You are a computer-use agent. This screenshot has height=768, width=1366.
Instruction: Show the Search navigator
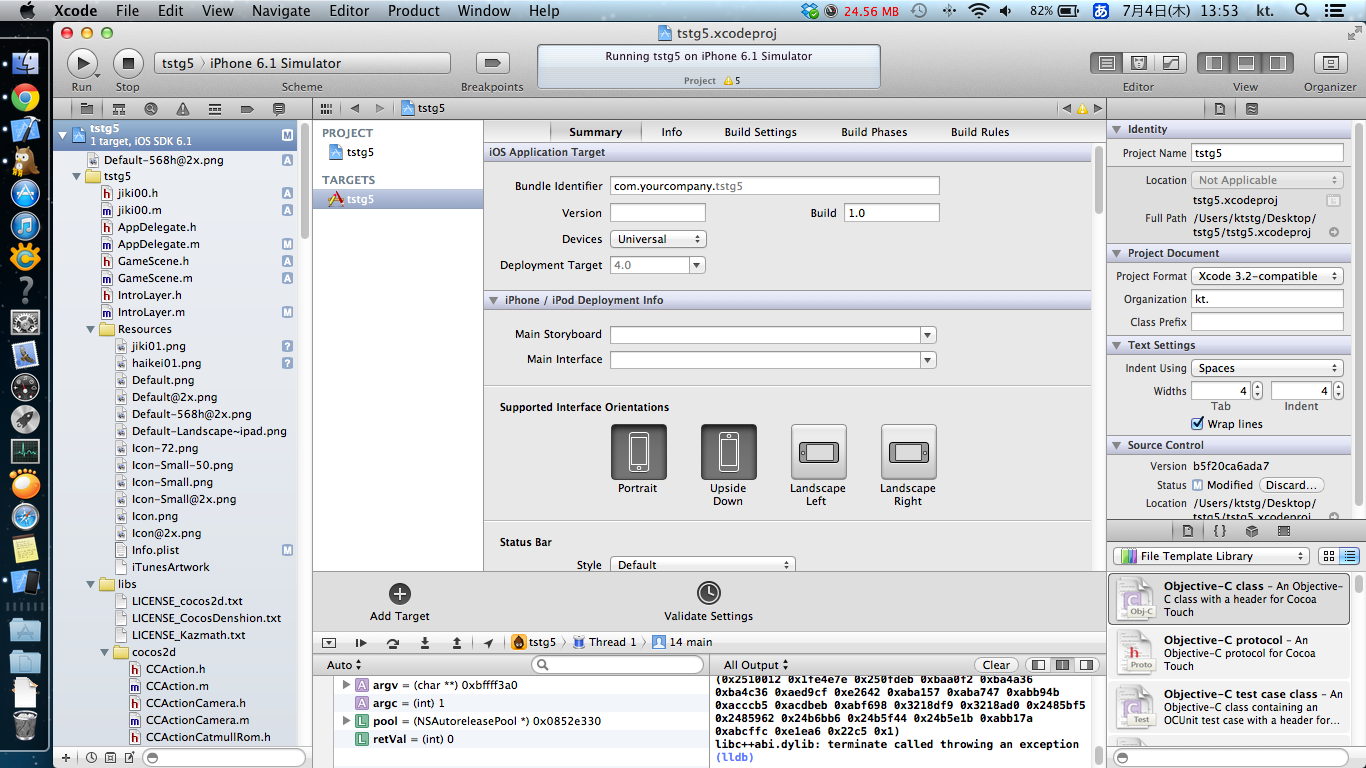pyautogui.click(x=151, y=108)
